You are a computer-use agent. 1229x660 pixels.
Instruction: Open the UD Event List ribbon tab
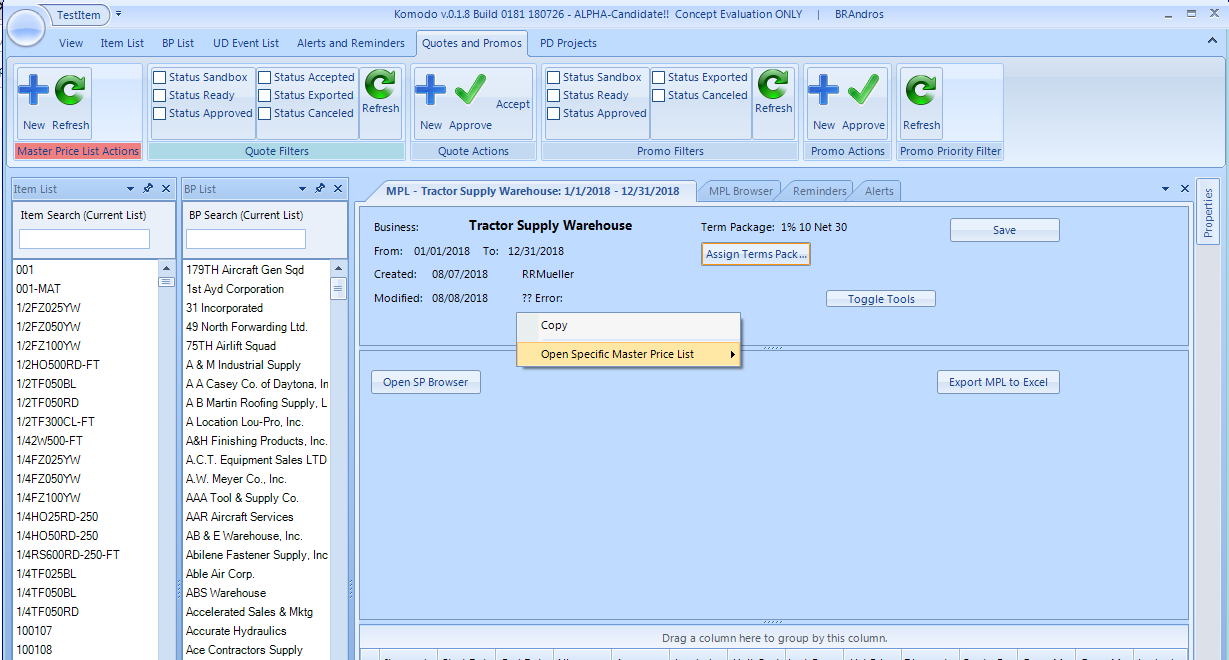246,43
